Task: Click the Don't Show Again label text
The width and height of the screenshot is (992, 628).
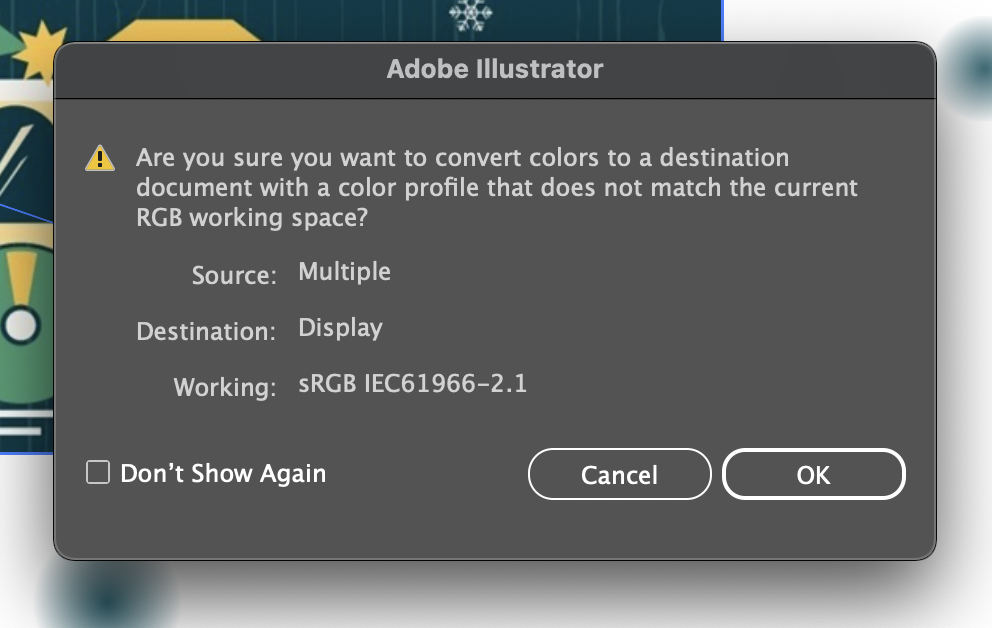Action: click(x=222, y=472)
